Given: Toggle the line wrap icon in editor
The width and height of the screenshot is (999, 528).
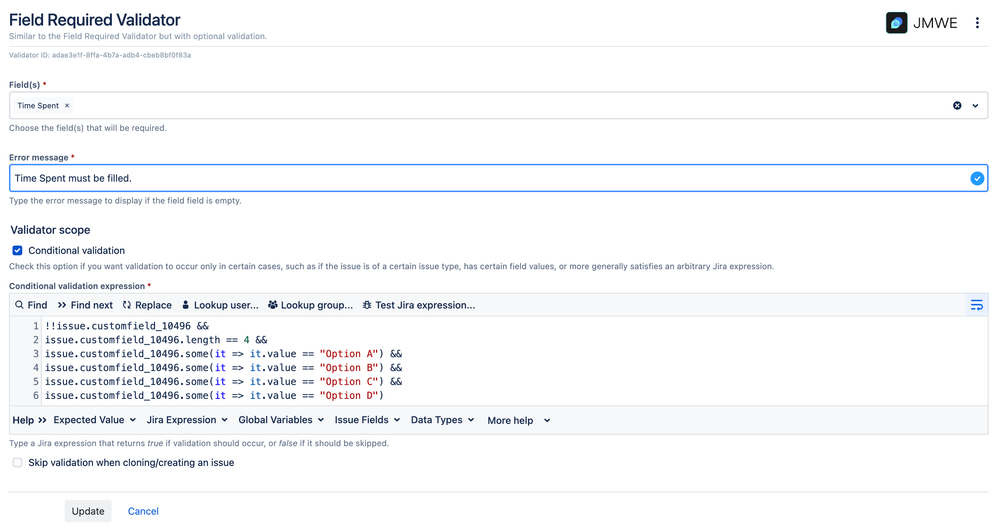Looking at the screenshot, I should coord(976,305).
